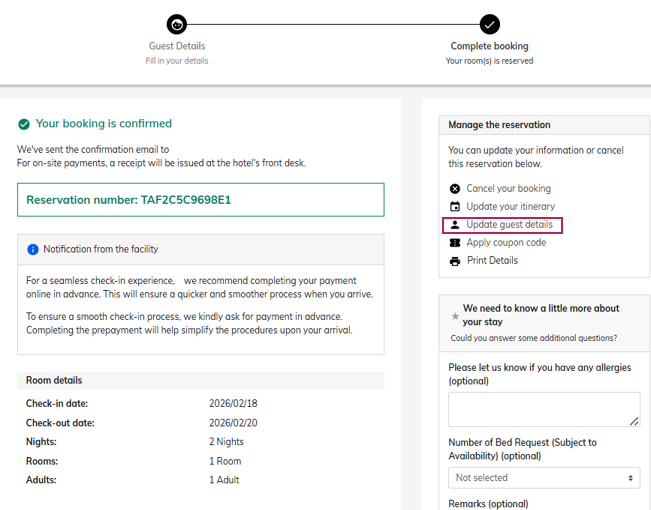Click inside the allergies text box
The image size is (651, 510).
[543, 409]
